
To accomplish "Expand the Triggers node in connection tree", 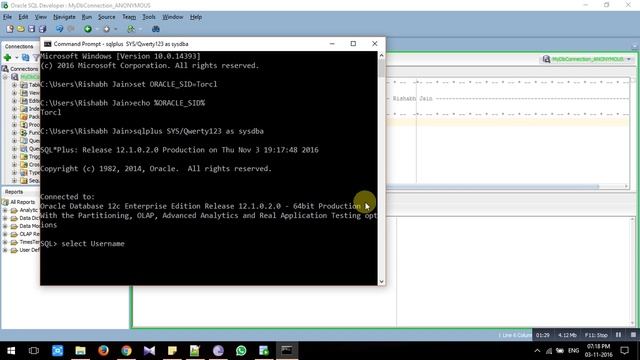I will (14, 157).
